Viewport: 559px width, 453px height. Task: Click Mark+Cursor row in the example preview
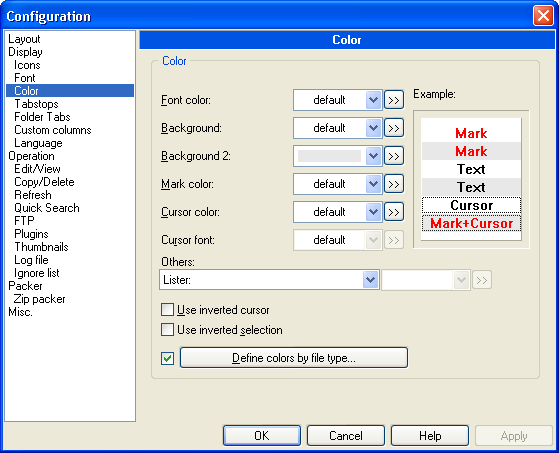point(471,223)
